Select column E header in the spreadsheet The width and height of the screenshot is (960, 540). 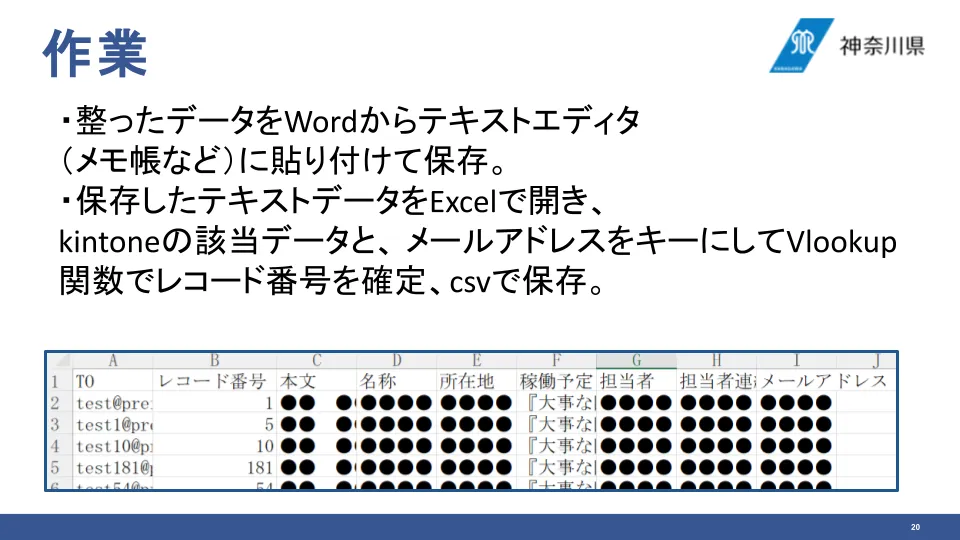tap(476, 360)
